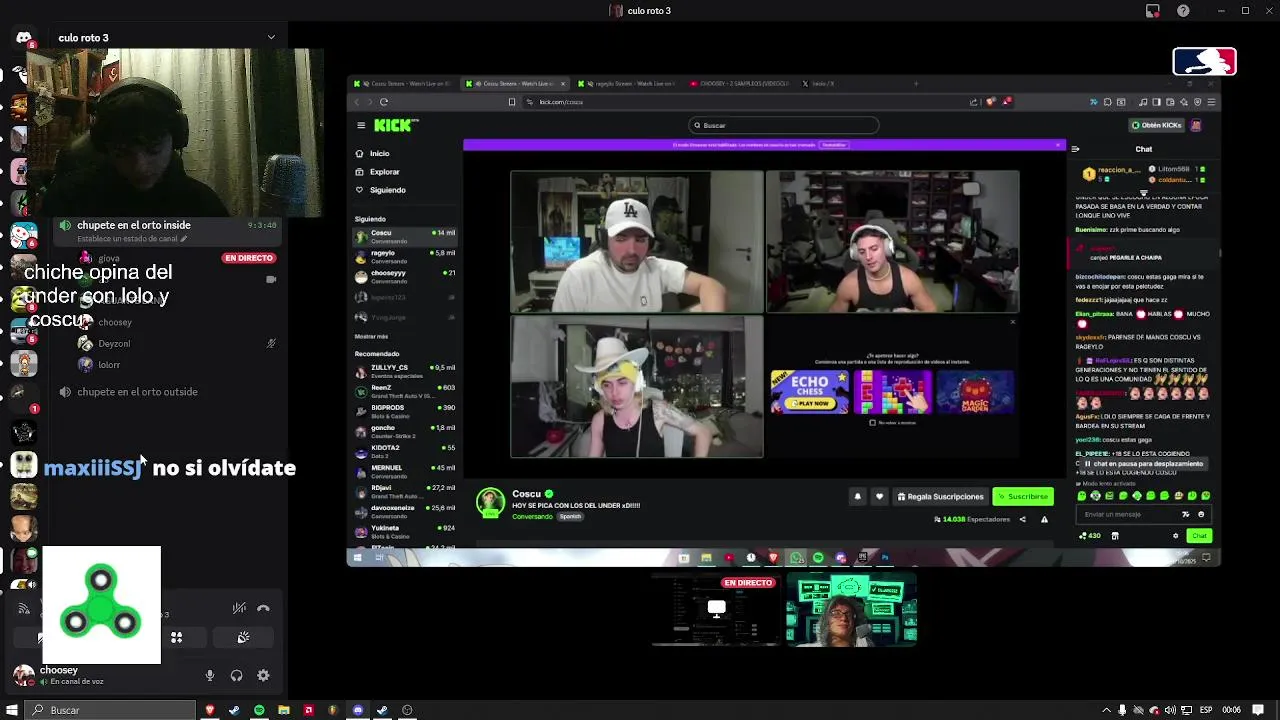Image resolution: width=1280 pixels, height=720 pixels.
Task: Open the Kick hamburger sidebar menu
Action: (x=361, y=125)
